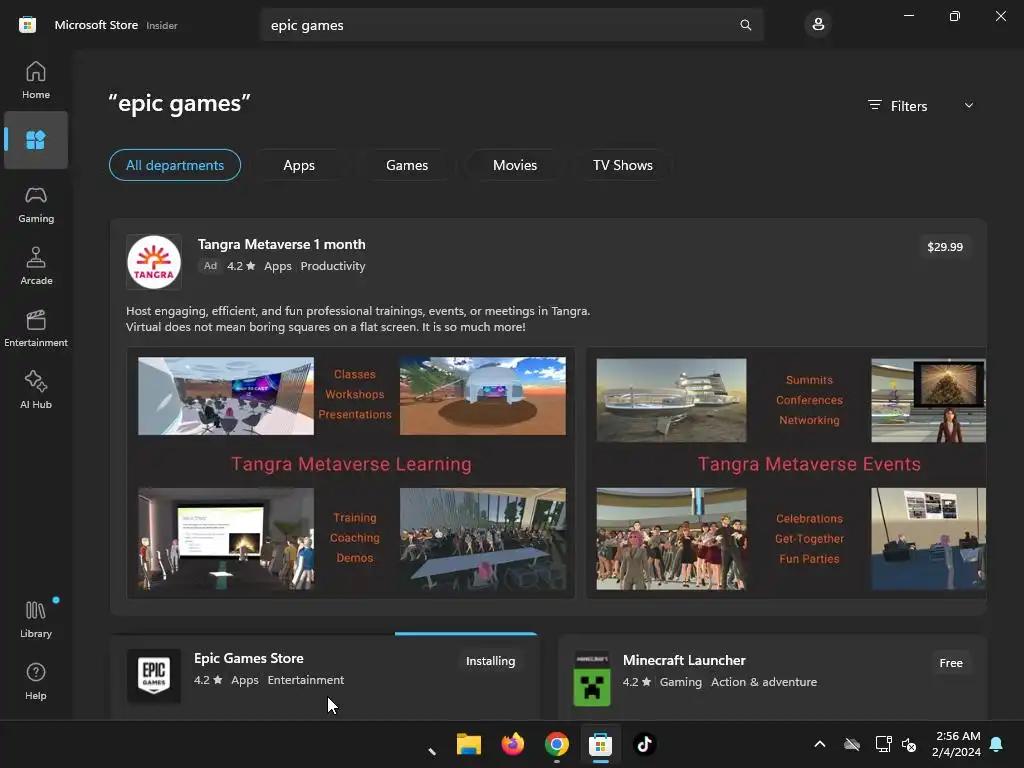This screenshot has width=1024, height=768.
Task: Click the Minecraft Launcher creeper icon
Action: (x=592, y=679)
